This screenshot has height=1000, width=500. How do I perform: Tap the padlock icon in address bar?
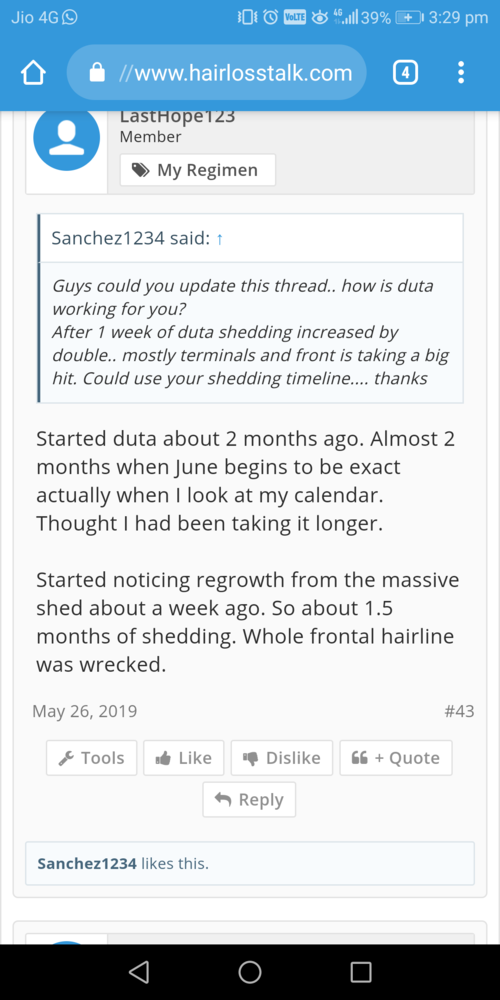coord(97,73)
